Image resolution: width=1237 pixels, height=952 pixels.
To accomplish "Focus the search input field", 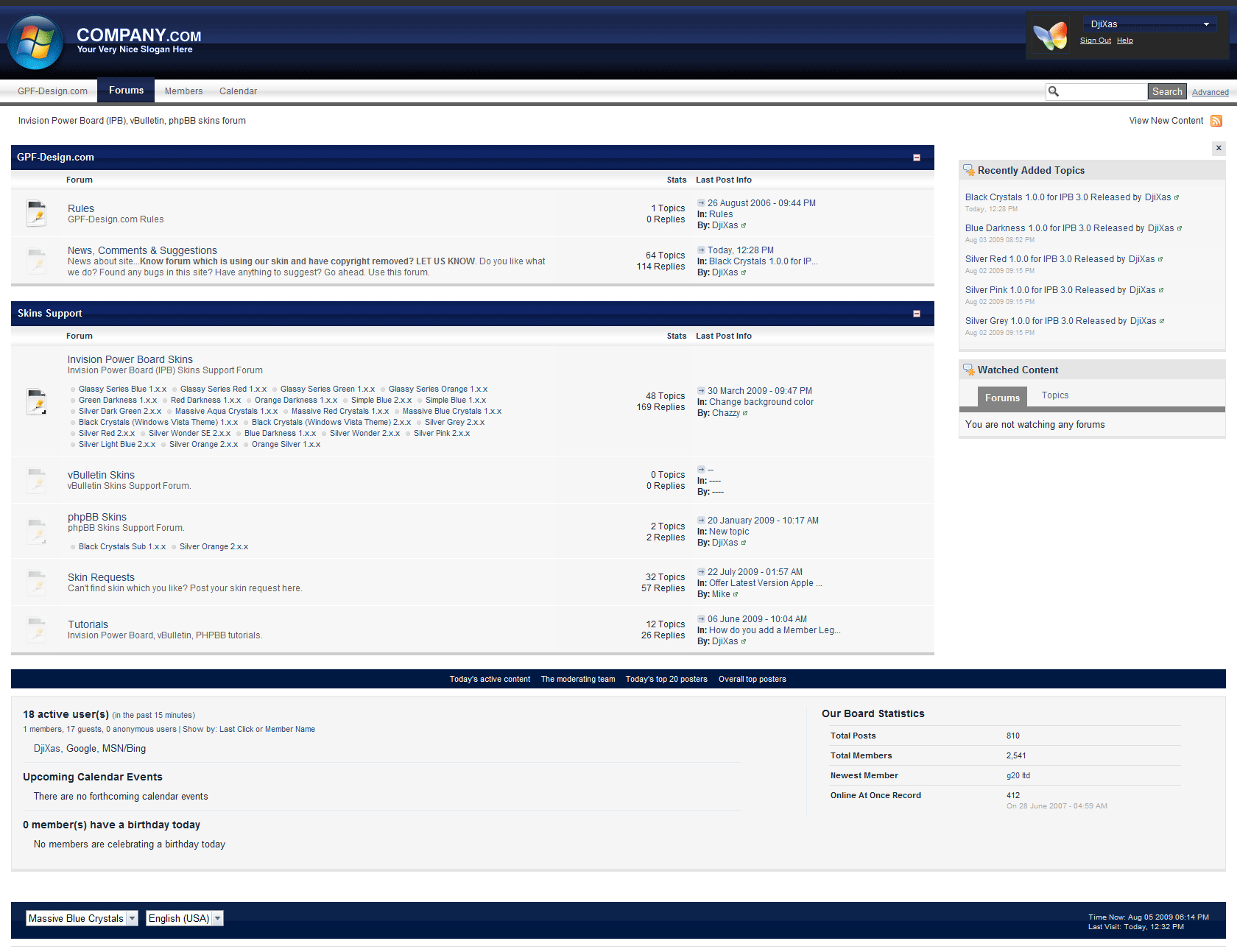I will pos(1103,91).
